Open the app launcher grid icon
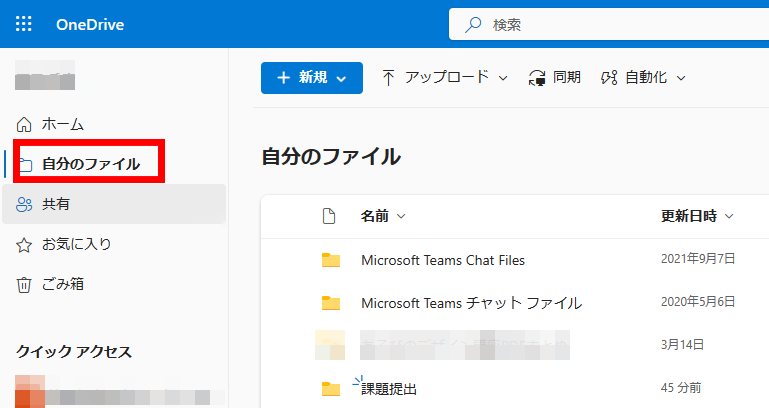Screen dimensions: 769x408 (24, 24)
